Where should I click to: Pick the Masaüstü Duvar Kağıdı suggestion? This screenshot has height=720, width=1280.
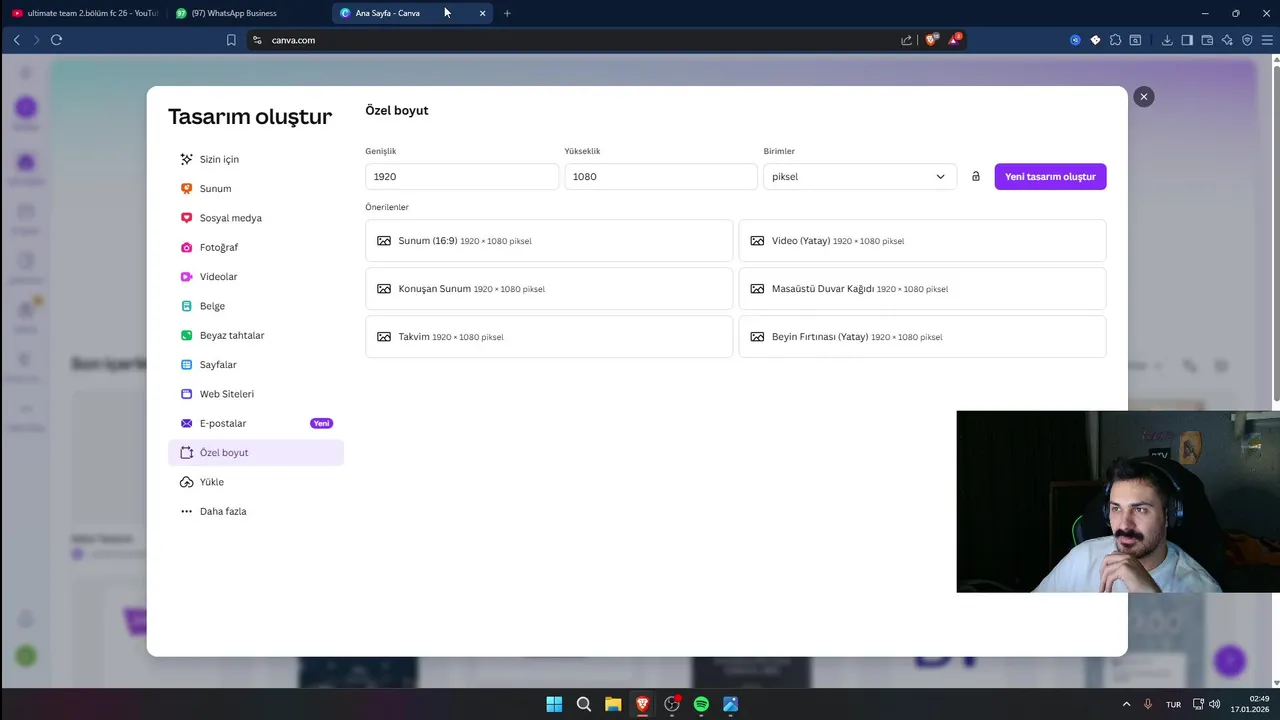click(922, 289)
